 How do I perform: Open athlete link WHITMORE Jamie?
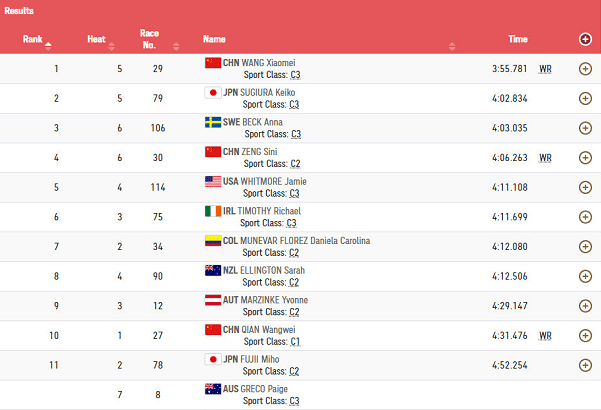(275, 181)
